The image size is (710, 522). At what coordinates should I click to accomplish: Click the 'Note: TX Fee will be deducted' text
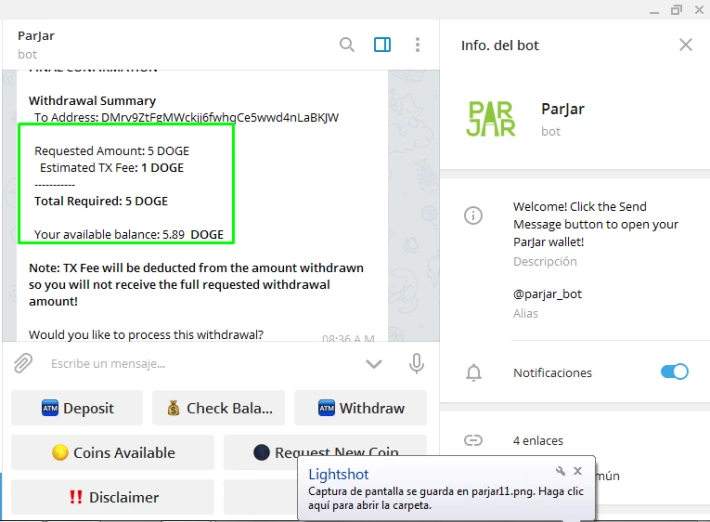(x=196, y=285)
